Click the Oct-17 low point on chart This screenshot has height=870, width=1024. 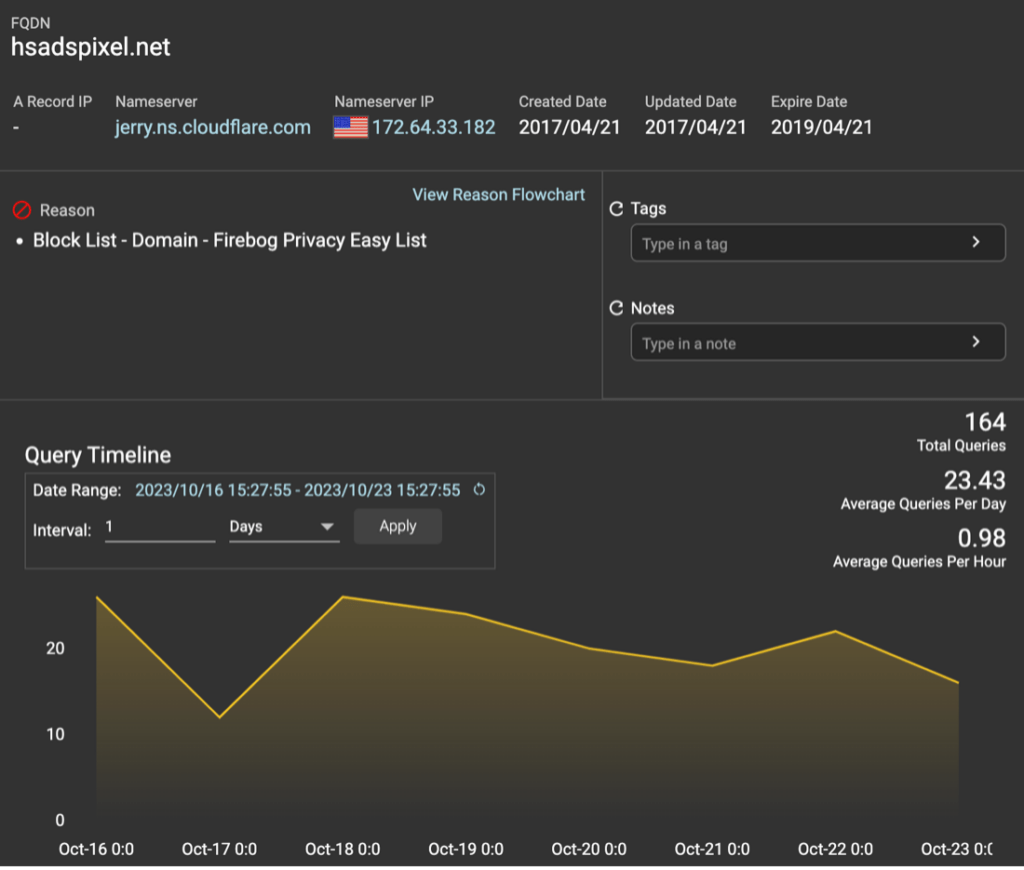click(x=219, y=717)
